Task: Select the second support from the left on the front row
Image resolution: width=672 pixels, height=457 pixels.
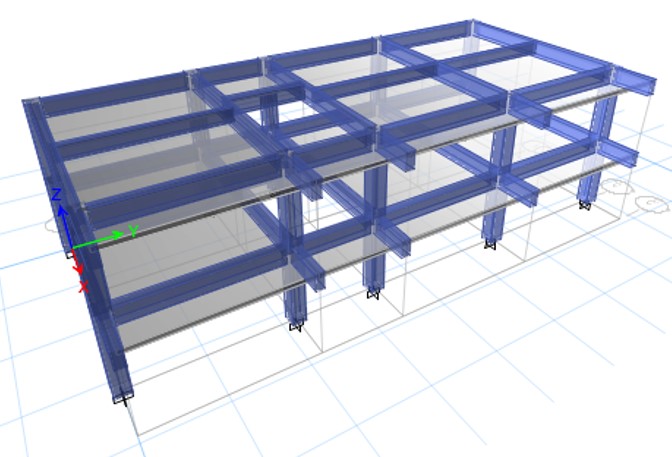Action: [296, 326]
